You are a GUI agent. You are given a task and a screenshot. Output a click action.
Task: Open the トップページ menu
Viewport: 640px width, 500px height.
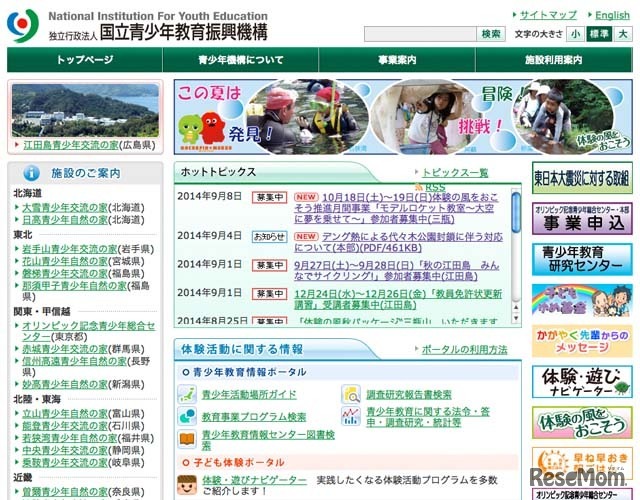coord(85,60)
